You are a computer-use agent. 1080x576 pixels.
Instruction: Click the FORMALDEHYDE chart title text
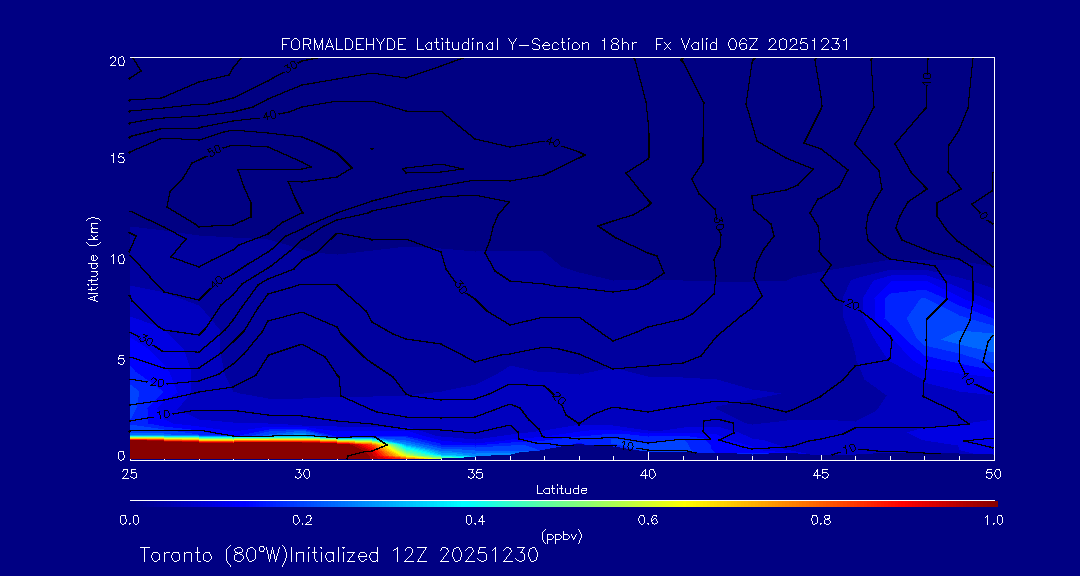(565, 44)
